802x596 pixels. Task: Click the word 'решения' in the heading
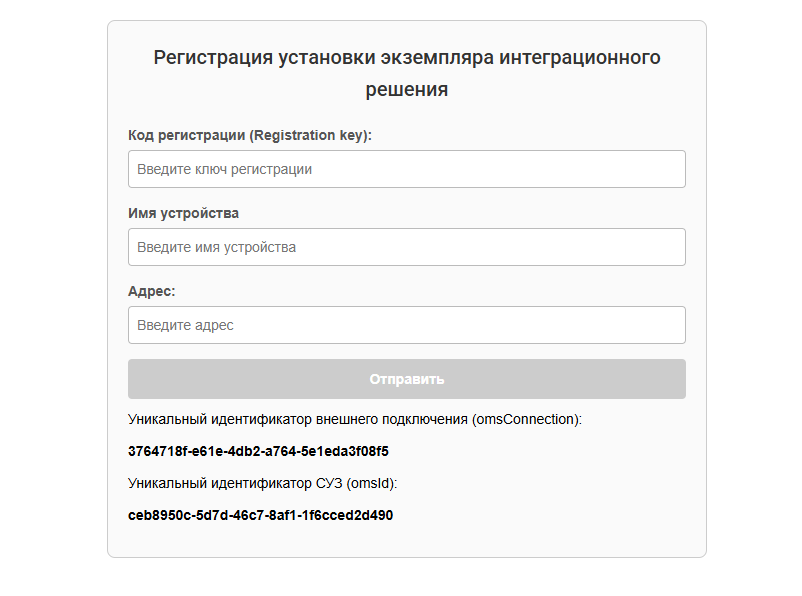click(406, 90)
